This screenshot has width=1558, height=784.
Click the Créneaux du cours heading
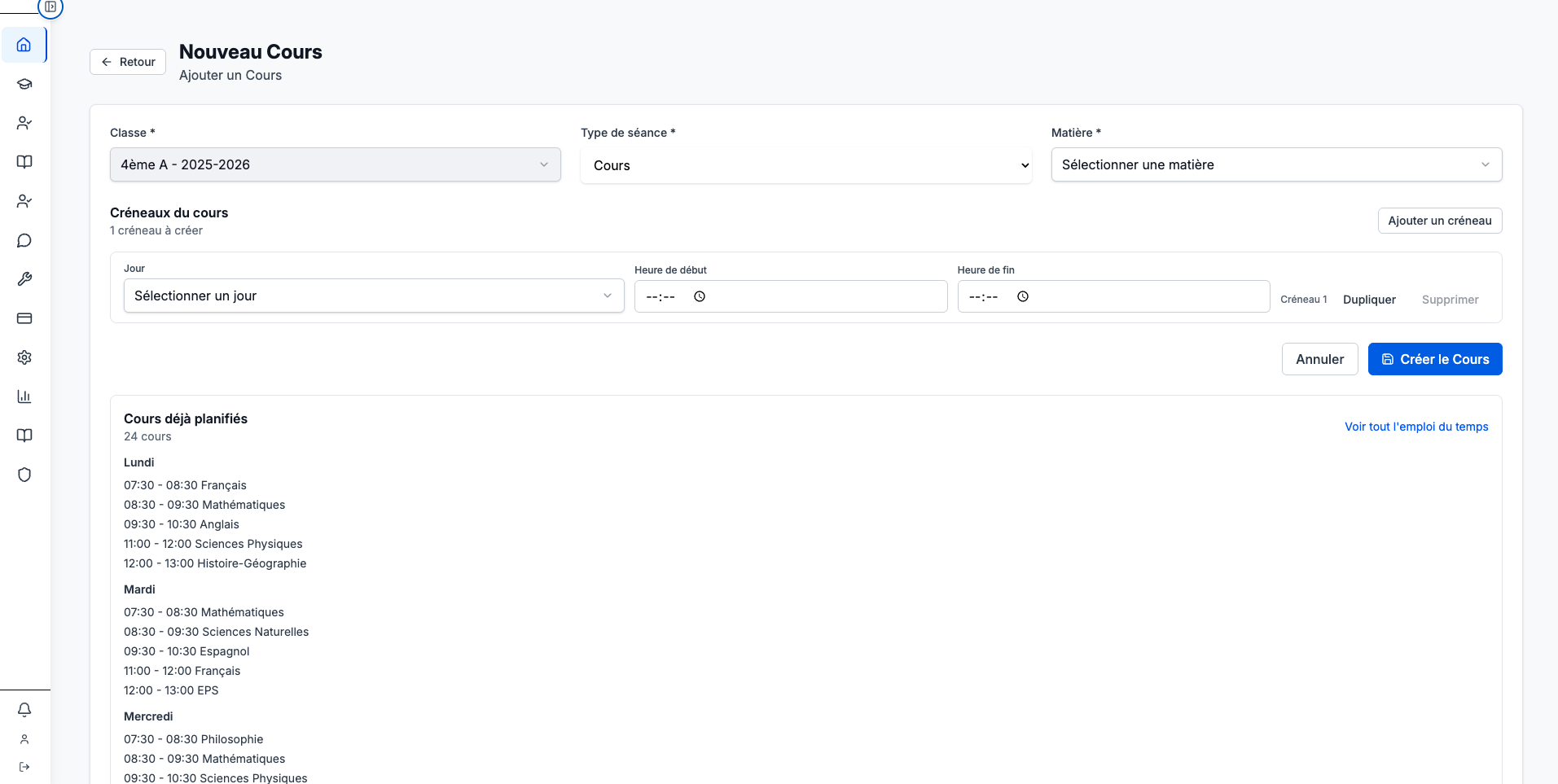[169, 212]
